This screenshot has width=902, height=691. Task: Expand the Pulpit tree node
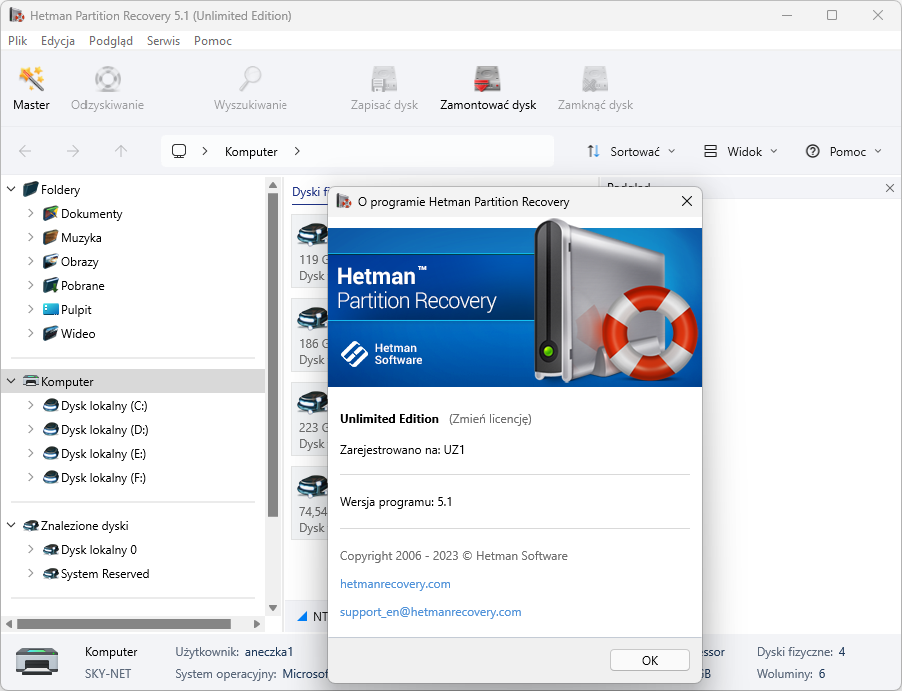coord(30,309)
